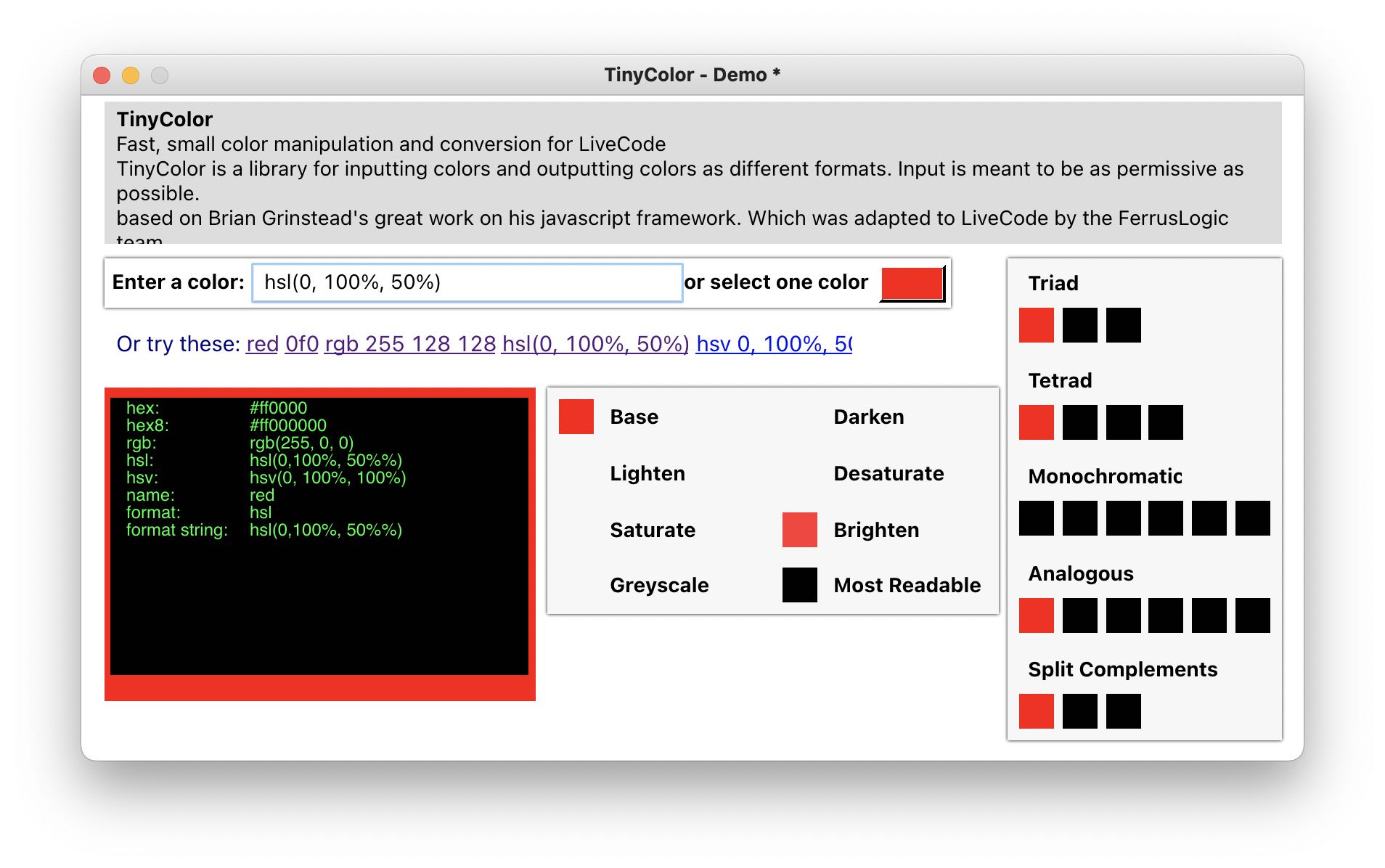Click the 'Saturate' label
1385x868 pixels.
653,530
